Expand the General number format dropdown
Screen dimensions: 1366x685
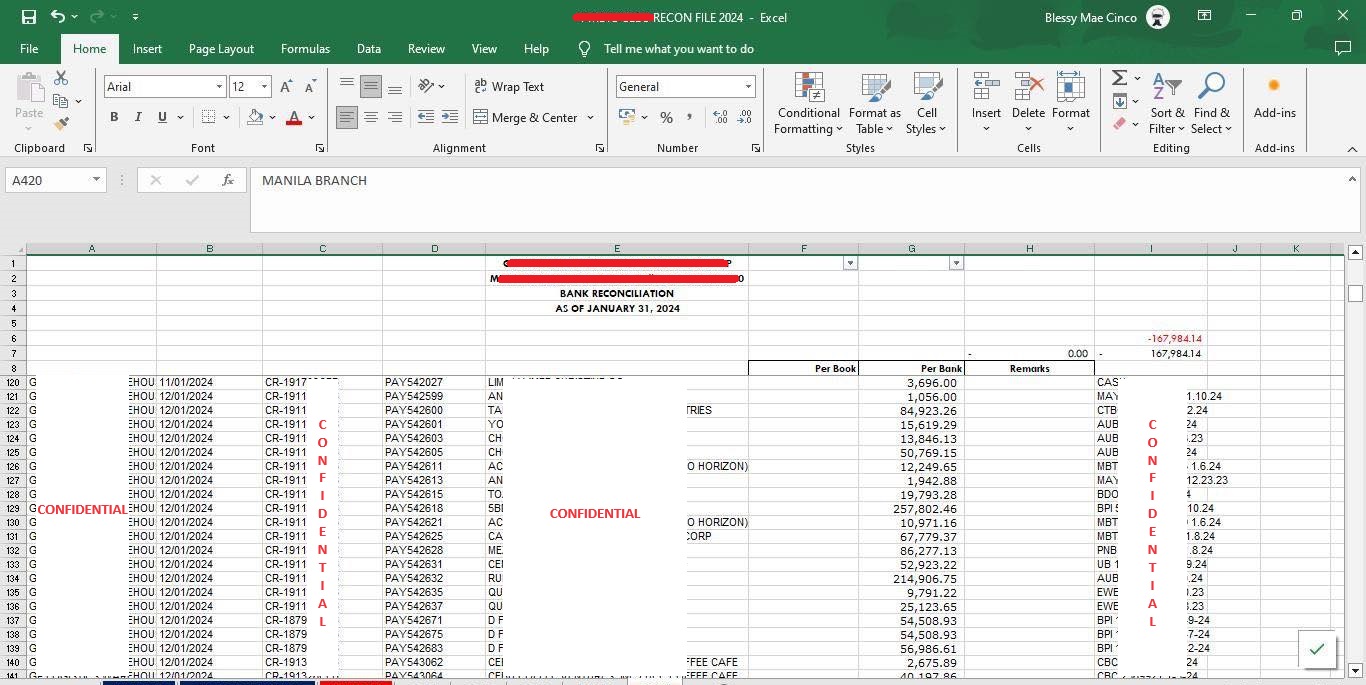[x=748, y=87]
